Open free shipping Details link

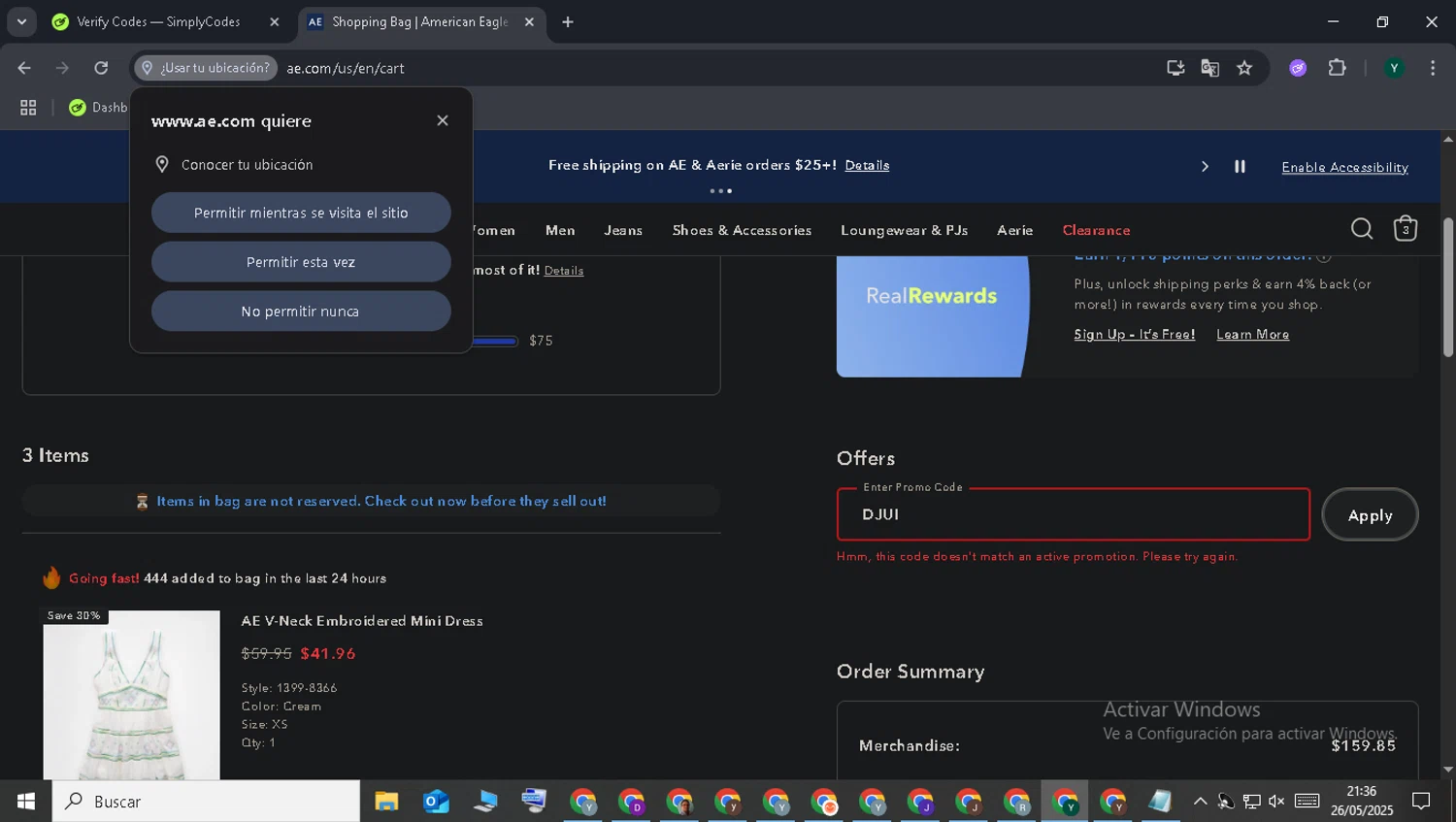click(867, 165)
